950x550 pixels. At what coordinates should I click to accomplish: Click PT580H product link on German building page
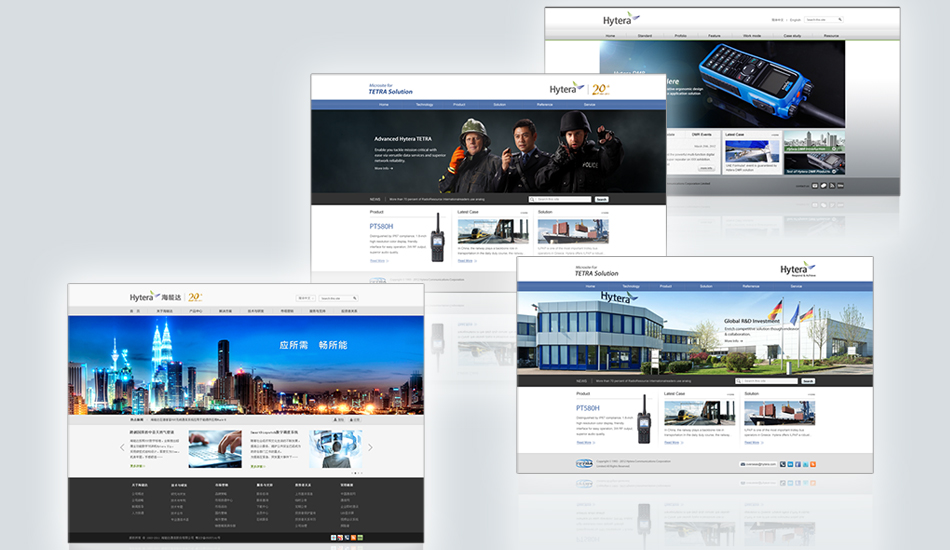tap(588, 408)
